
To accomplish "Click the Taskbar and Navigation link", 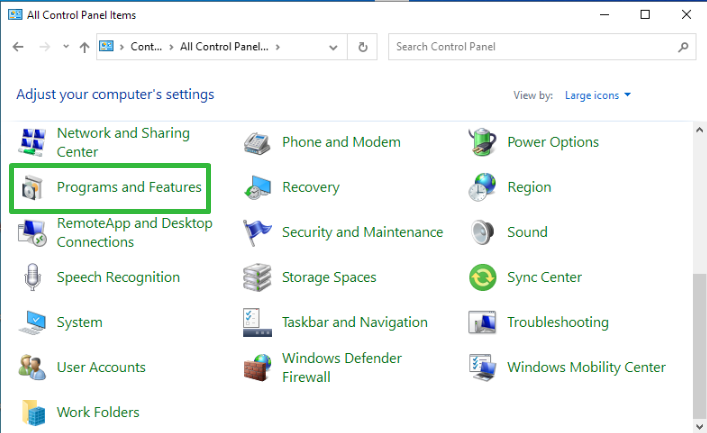I will click(x=354, y=322).
